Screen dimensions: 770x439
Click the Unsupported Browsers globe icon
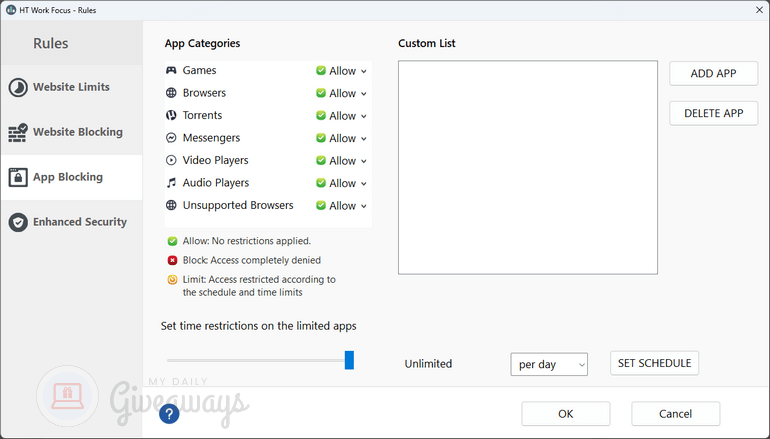pos(172,205)
